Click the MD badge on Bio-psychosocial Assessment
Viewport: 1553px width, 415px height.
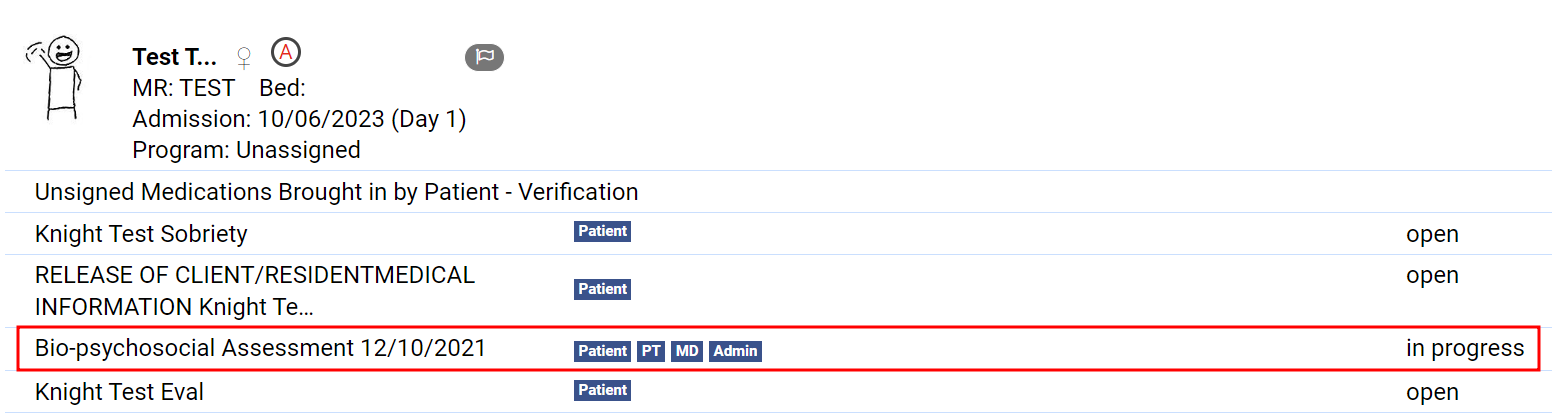(686, 351)
